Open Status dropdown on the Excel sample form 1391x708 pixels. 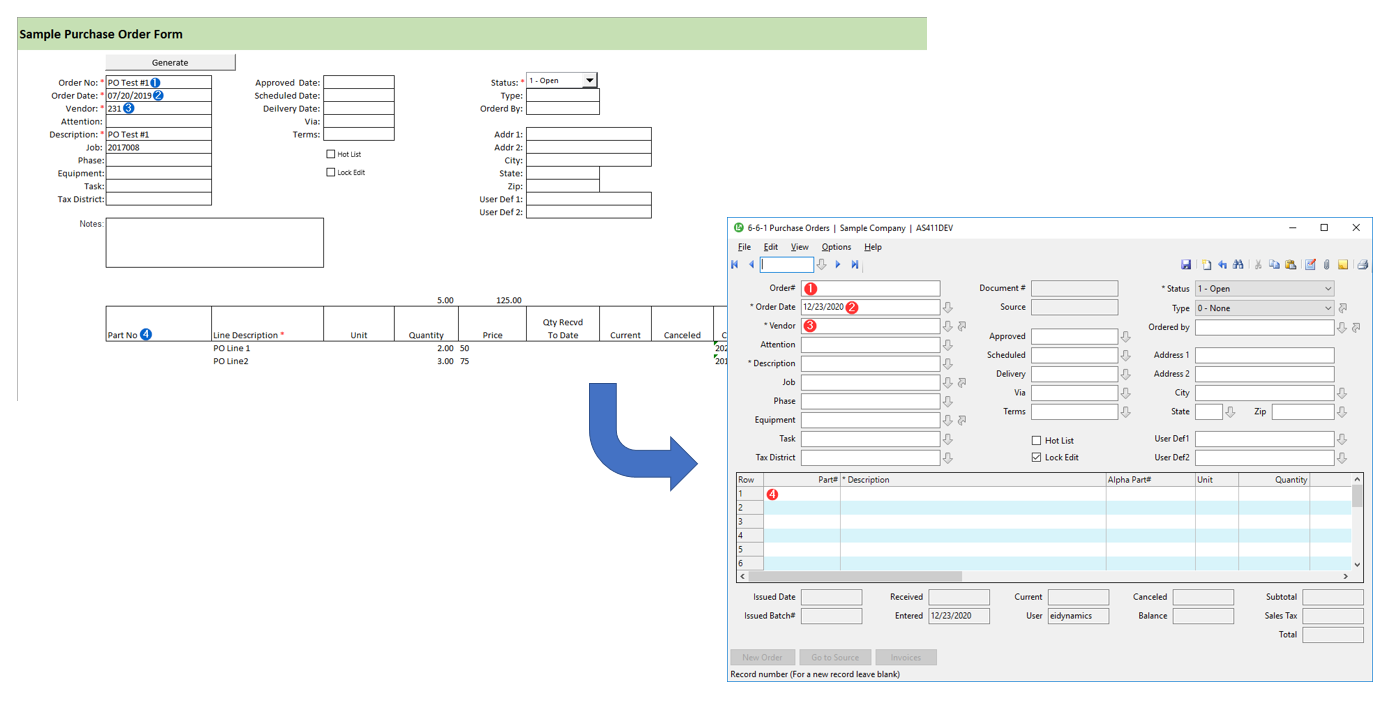click(x=590, y=81)
